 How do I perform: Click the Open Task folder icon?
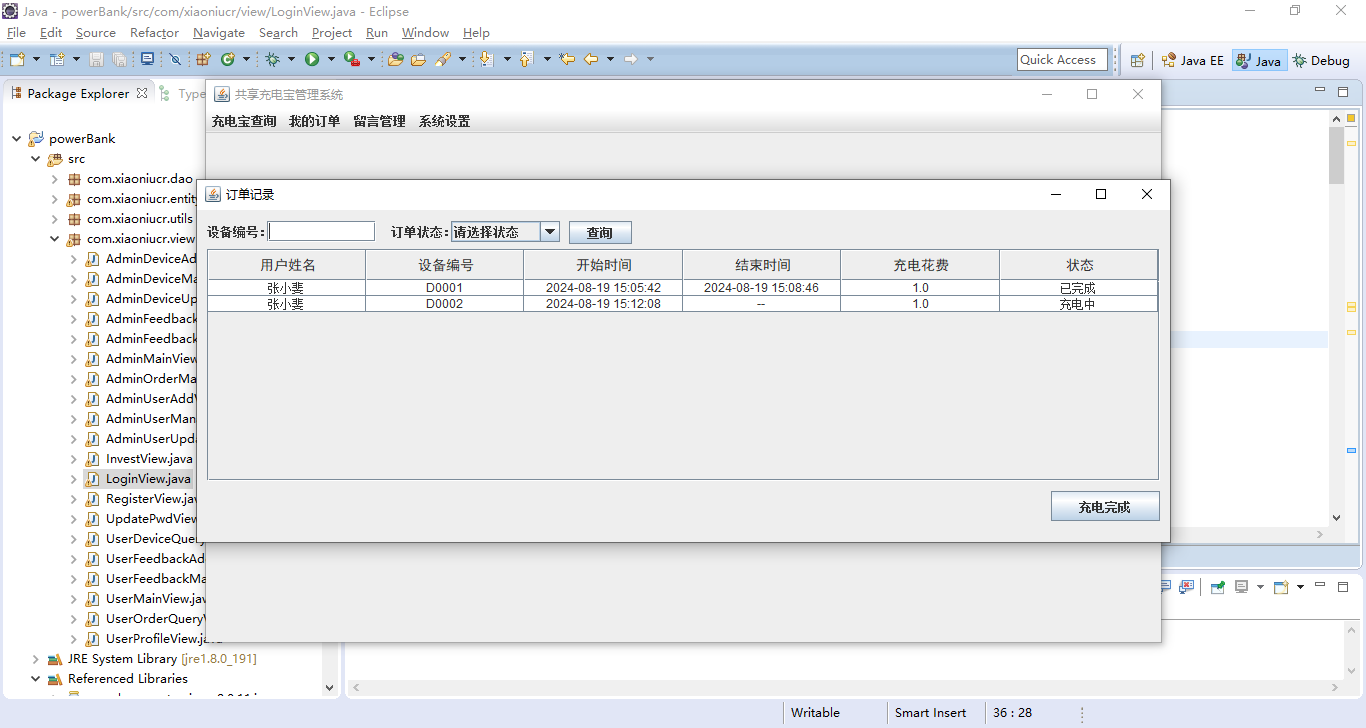[418, 59]
